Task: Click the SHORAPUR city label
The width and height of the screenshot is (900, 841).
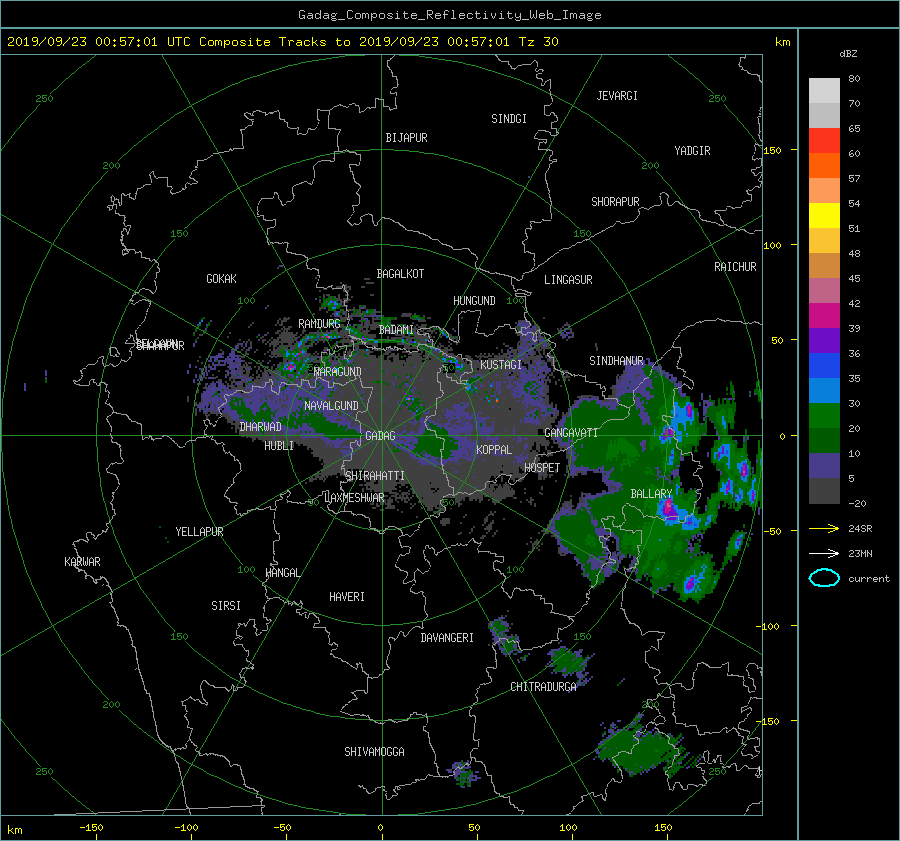Action: tap(615, 202)
